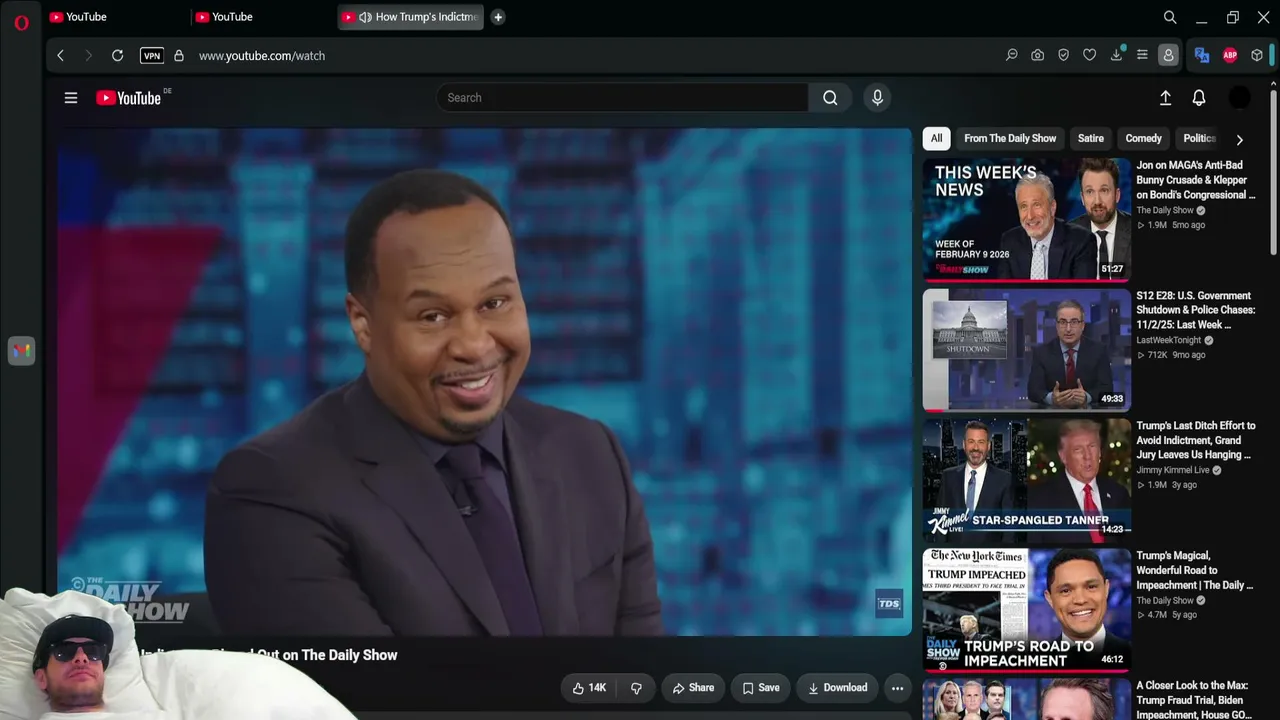Image resolution: width=1280 pixels, height=720 pixels.
Task: Filter suggestions by Comedy
Action: tap(1143, 138)
